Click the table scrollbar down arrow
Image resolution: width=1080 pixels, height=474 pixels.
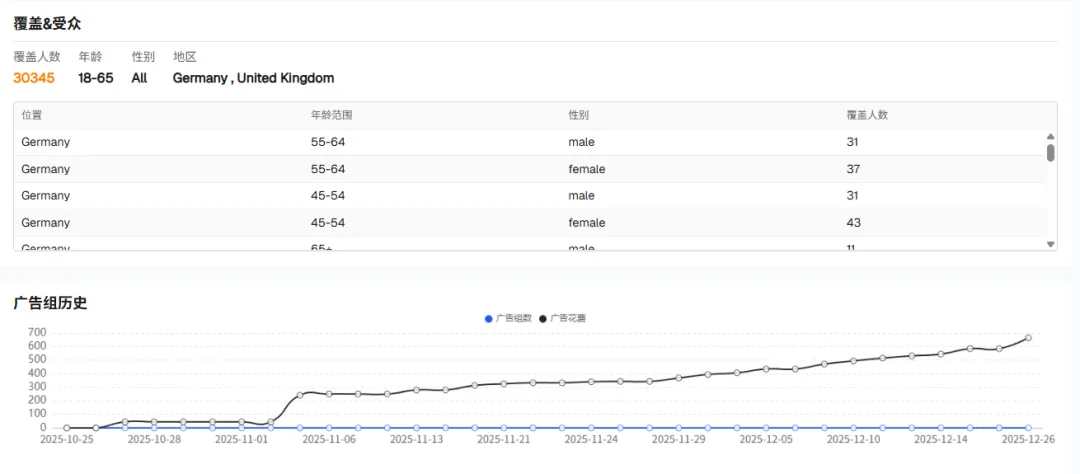click(x=1050, y=244)
